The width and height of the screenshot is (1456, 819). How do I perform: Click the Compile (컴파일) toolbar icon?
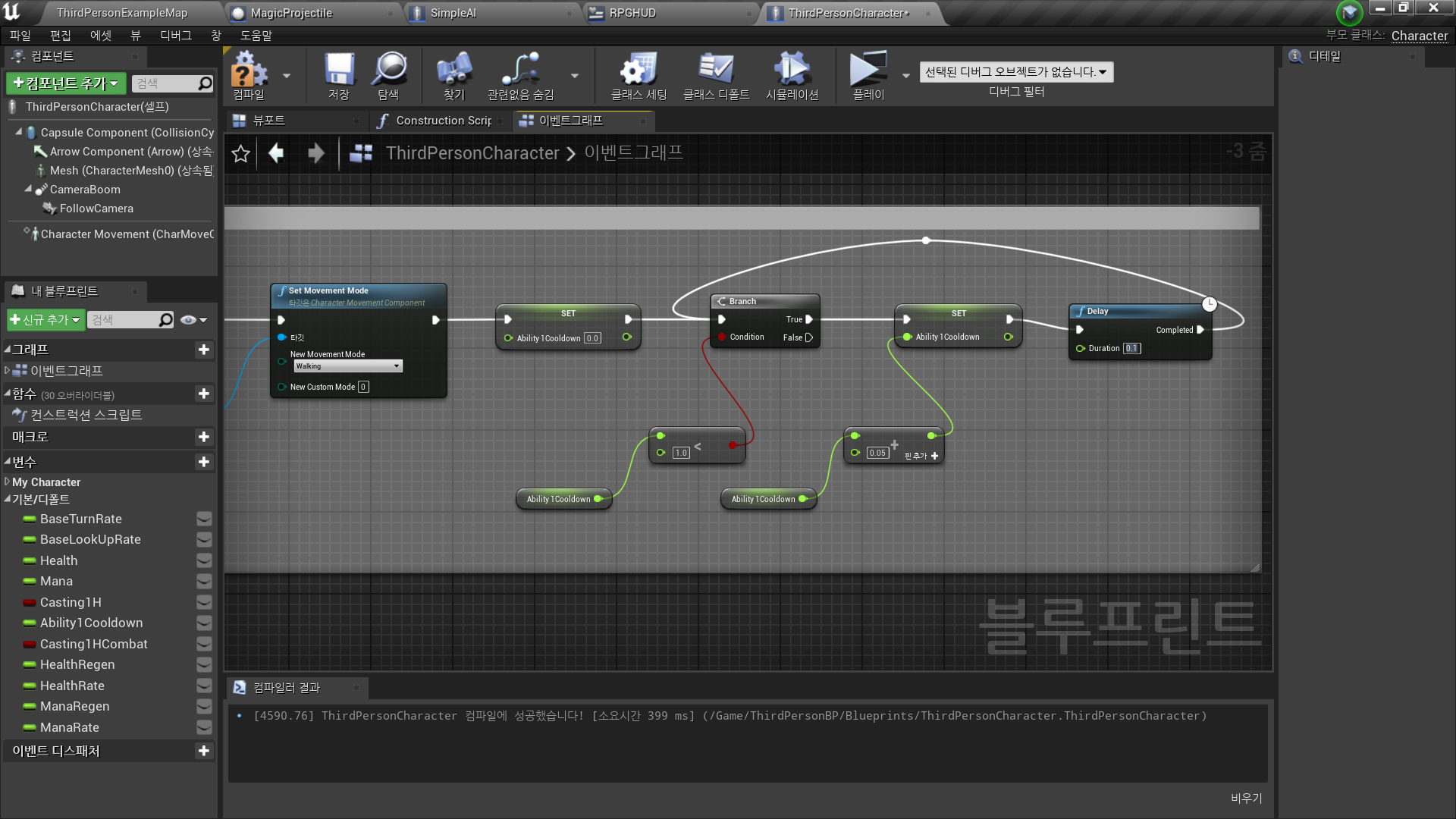pos(249,71)
